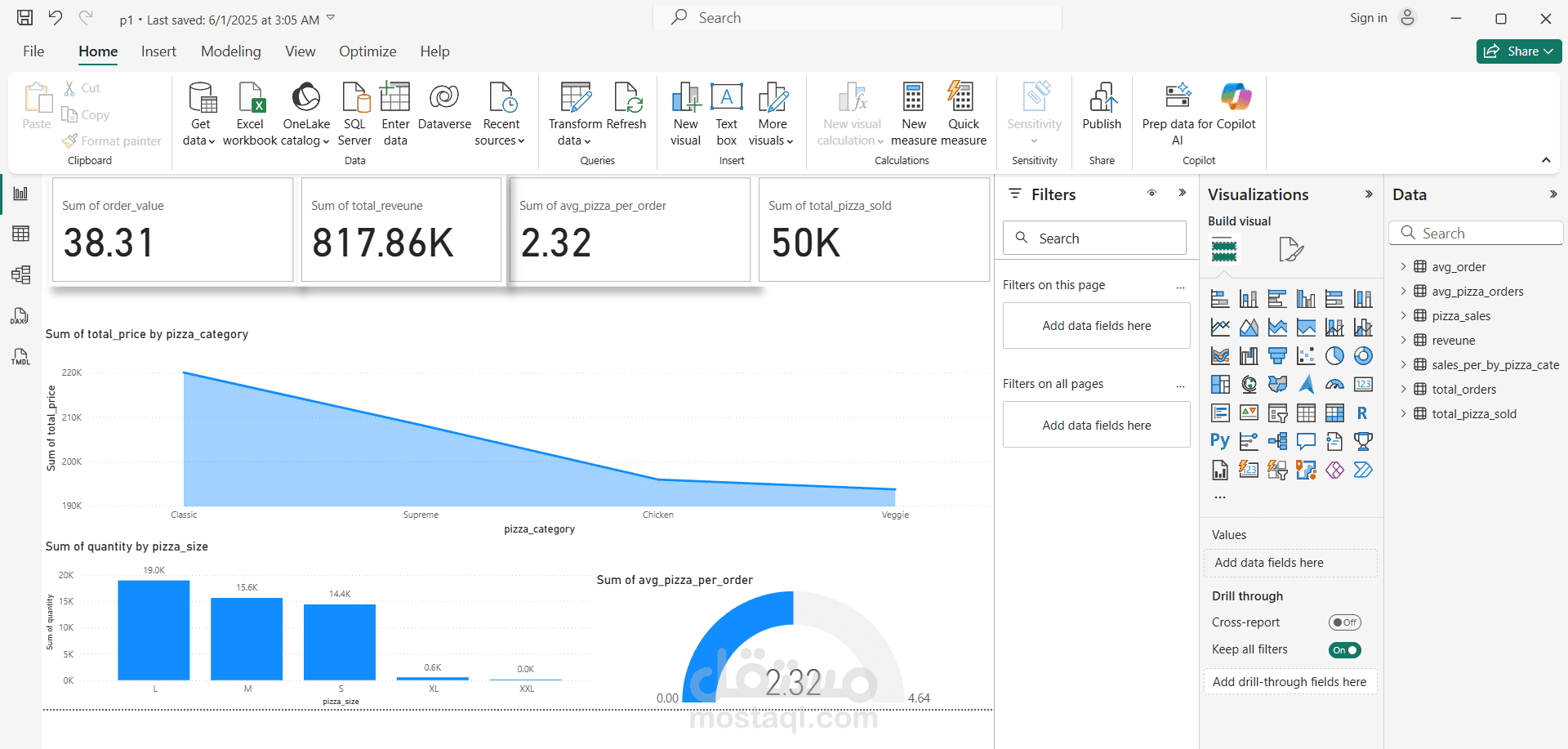Click the blue L bar in quantity chart

[x=154, y=630]
